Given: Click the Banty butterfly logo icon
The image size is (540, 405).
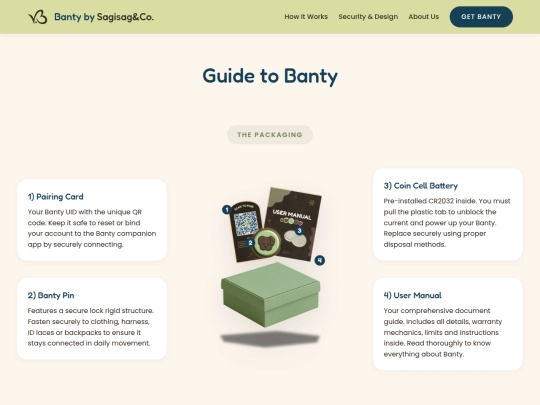Looking at the screenshot, I should pos(38,17).
